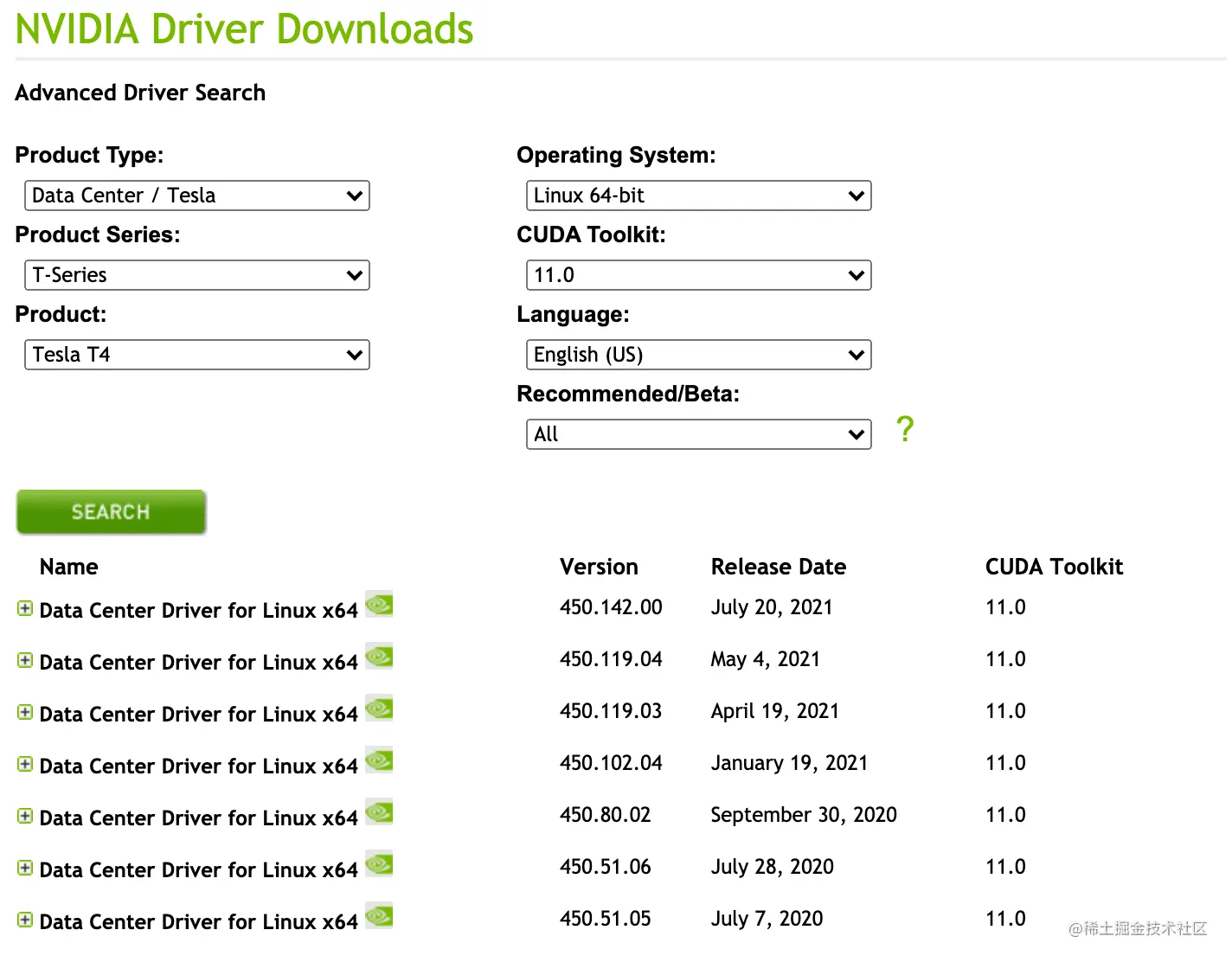Click NVIDIA logo icon beside the 450.142.00 driver
This screenshot has height=962, width=1232.
pos(379,604)
